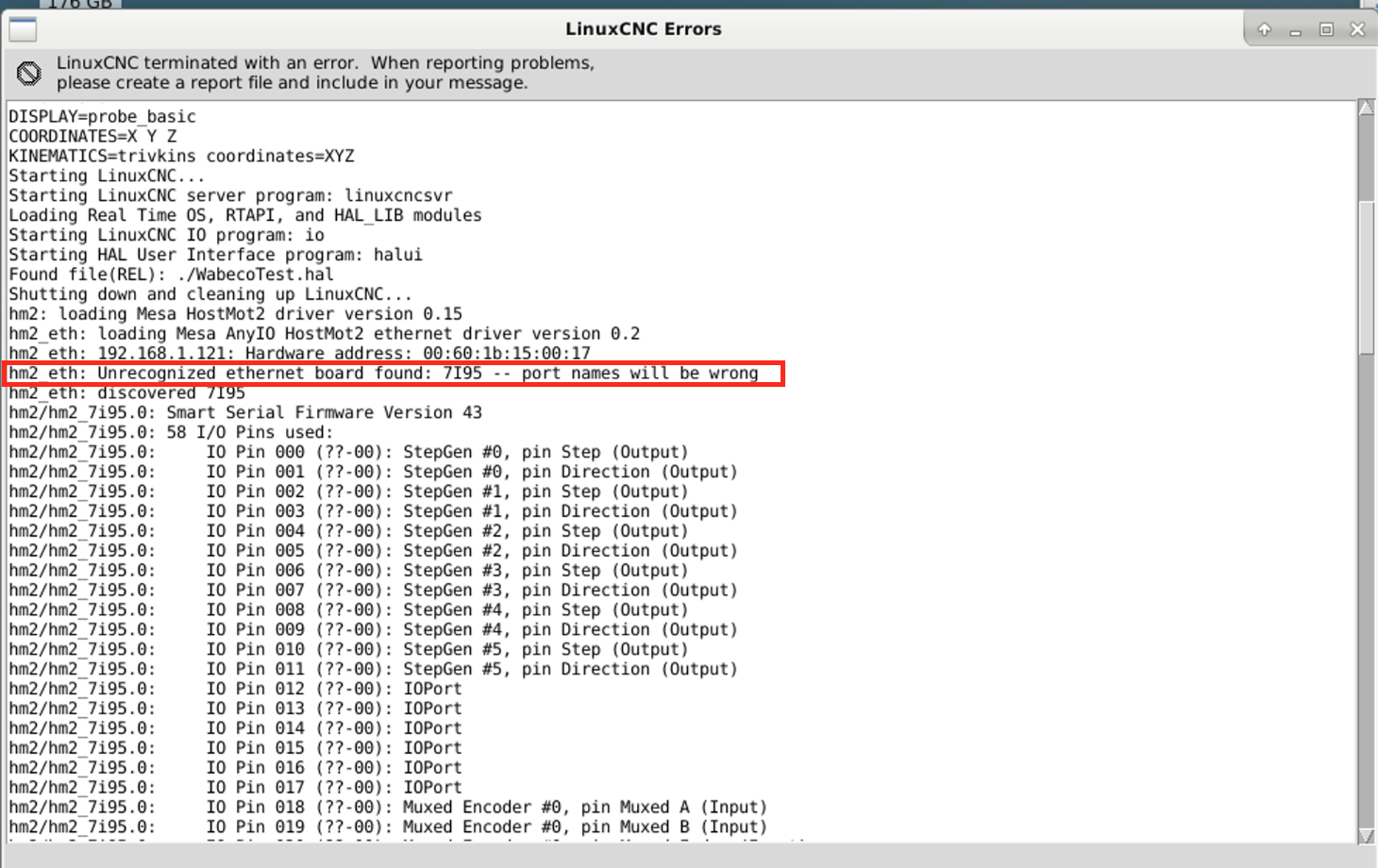
Task: Click the IO Pin 002 StepGen #1 Step line
Action: (349, 493)
